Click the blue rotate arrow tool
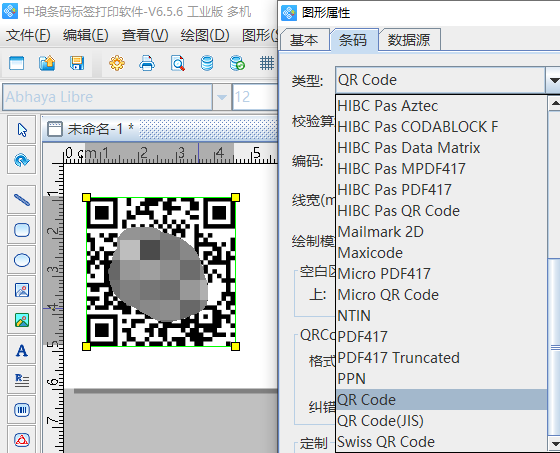 (x=22, y=160)
